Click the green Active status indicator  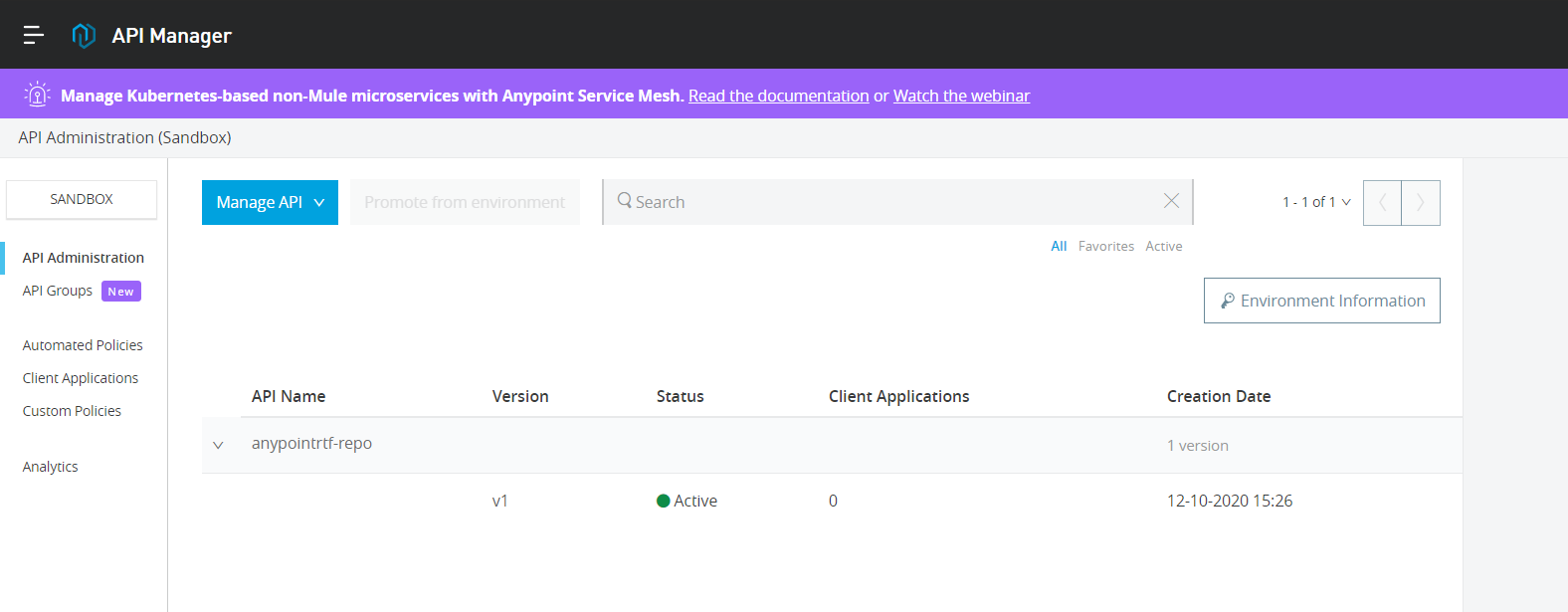click(x=664, y=502)
